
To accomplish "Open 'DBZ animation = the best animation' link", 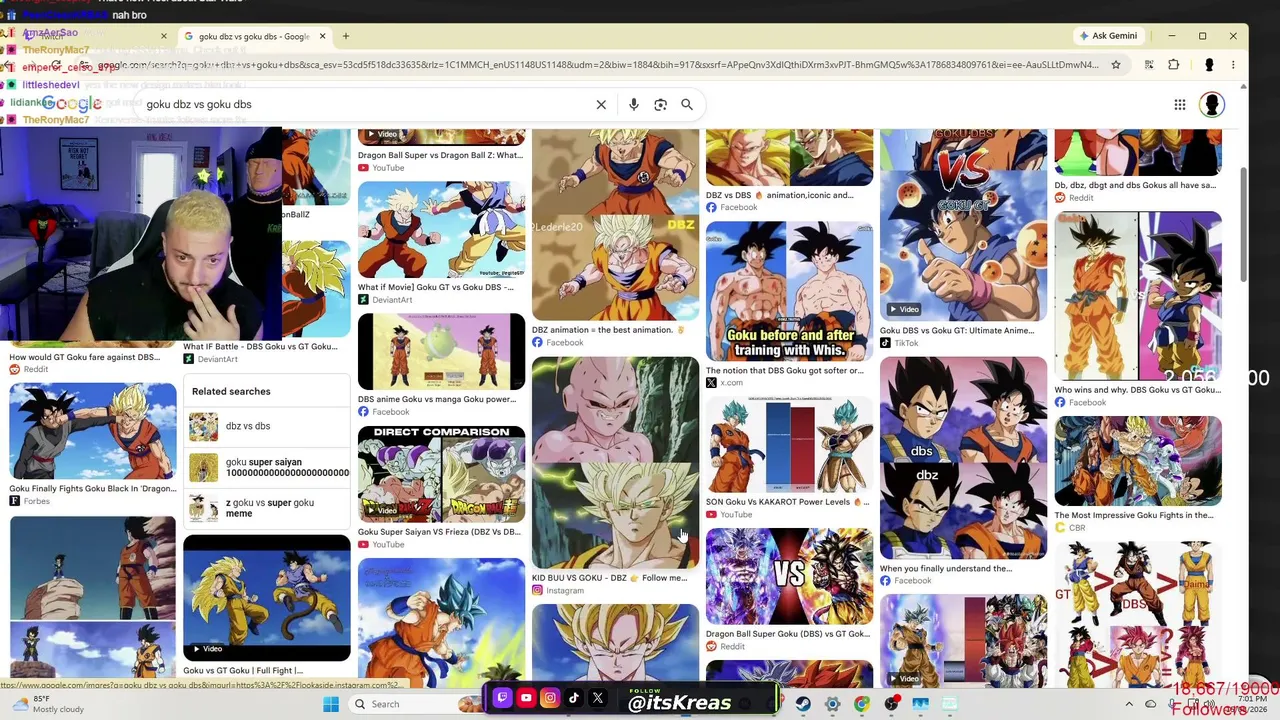I will point(608,330).
